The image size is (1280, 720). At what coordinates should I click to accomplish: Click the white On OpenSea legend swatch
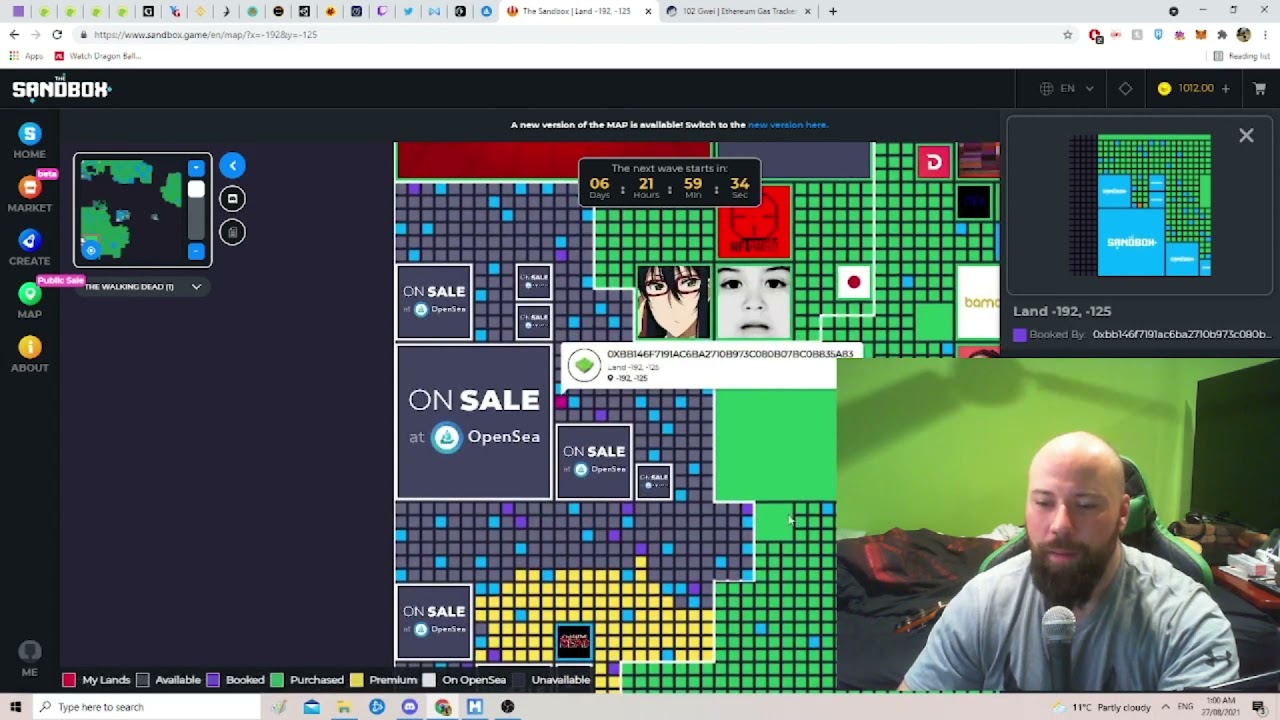point(429,680)
